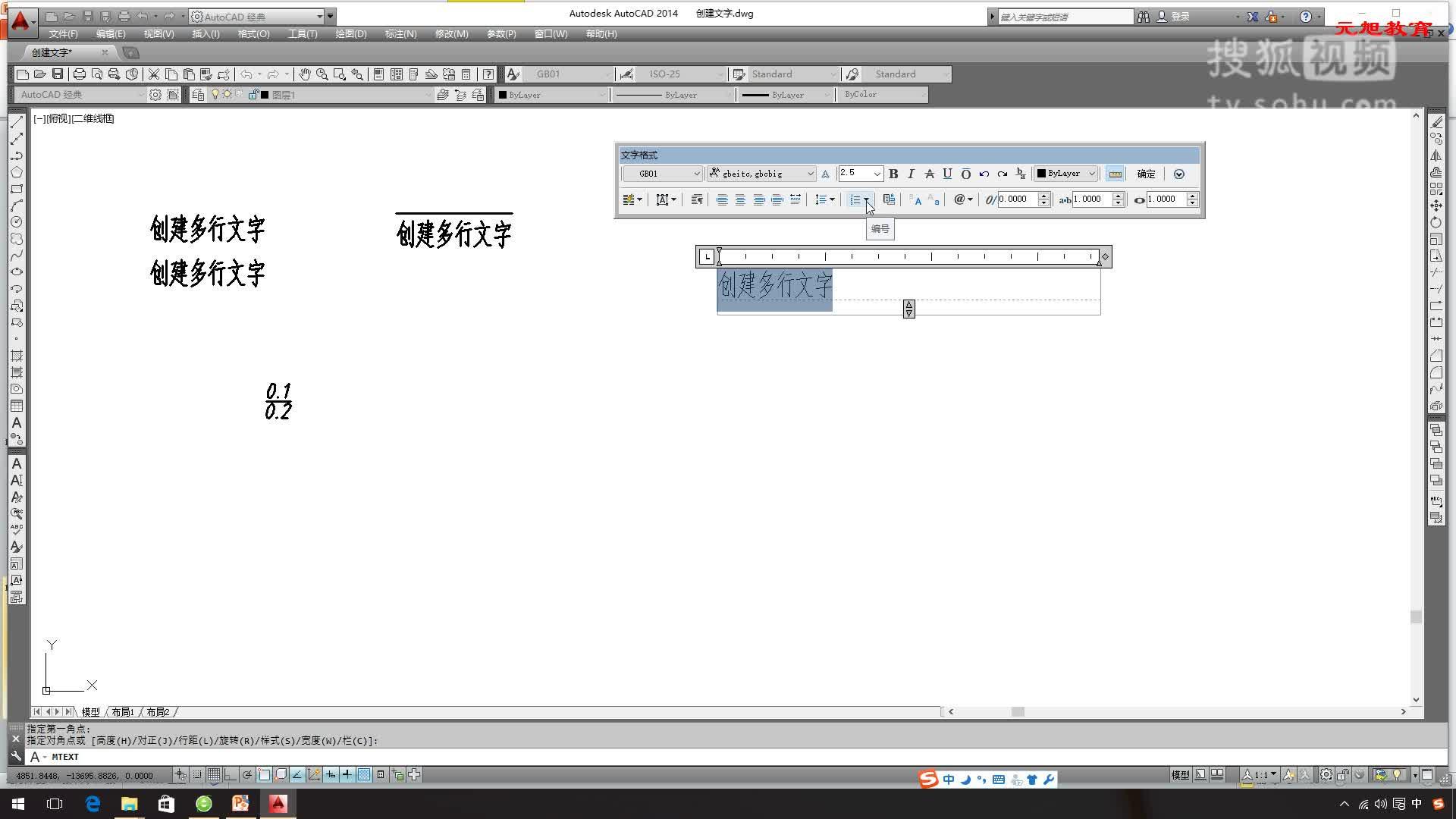1456x819 pixels.
Task: Click the 确定 button to confirm text
Action: click(1144, 174)
